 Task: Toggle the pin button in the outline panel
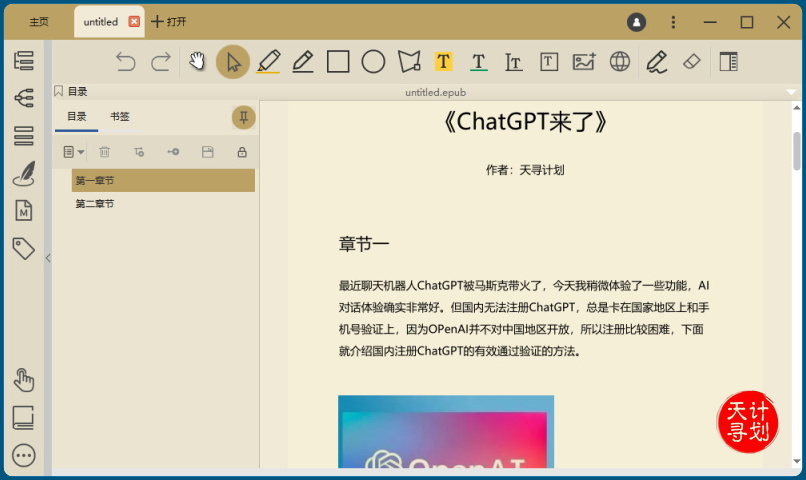coord(244,118)
